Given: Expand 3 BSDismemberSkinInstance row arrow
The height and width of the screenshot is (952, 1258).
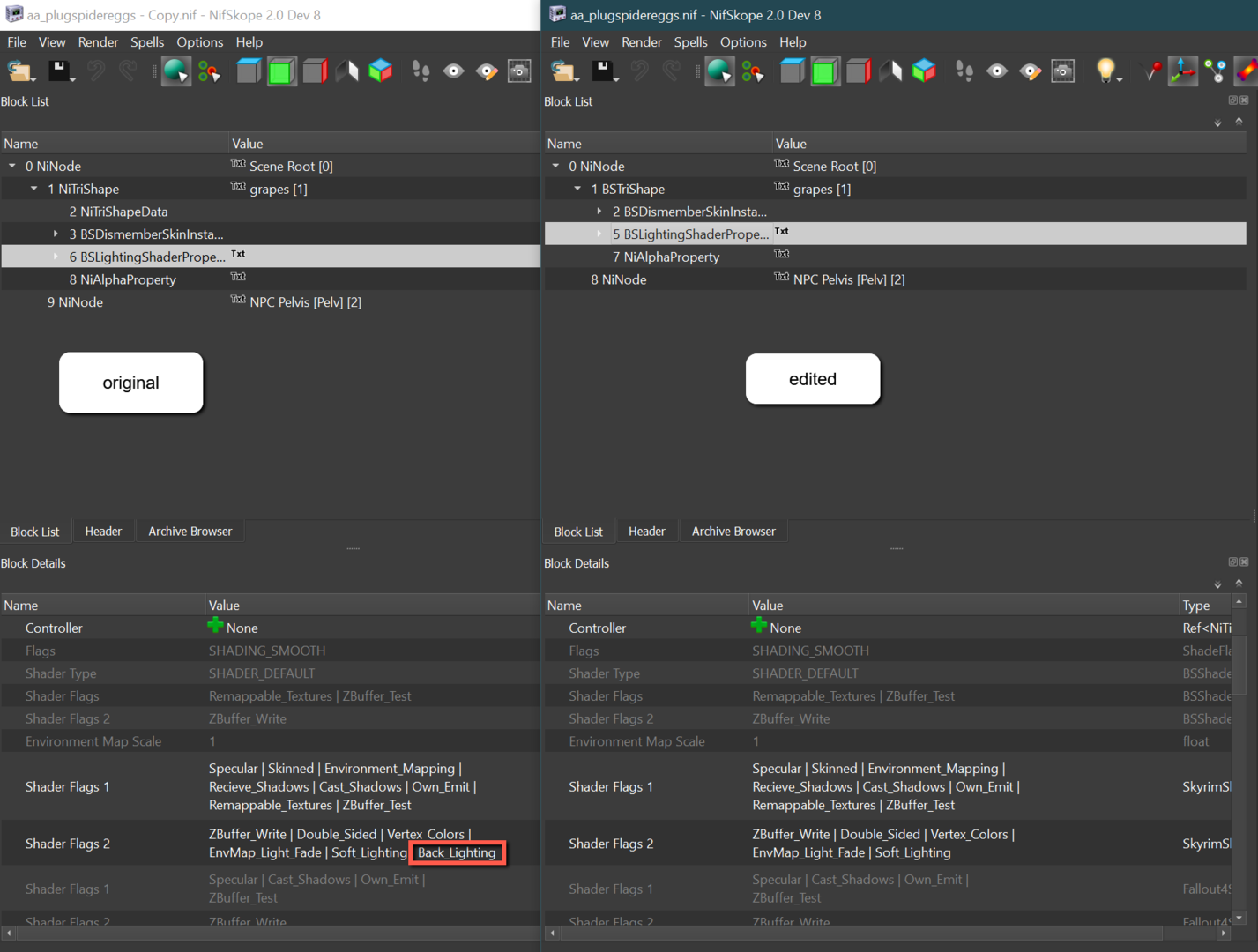Looking at the screenshot, I should 56,234.
